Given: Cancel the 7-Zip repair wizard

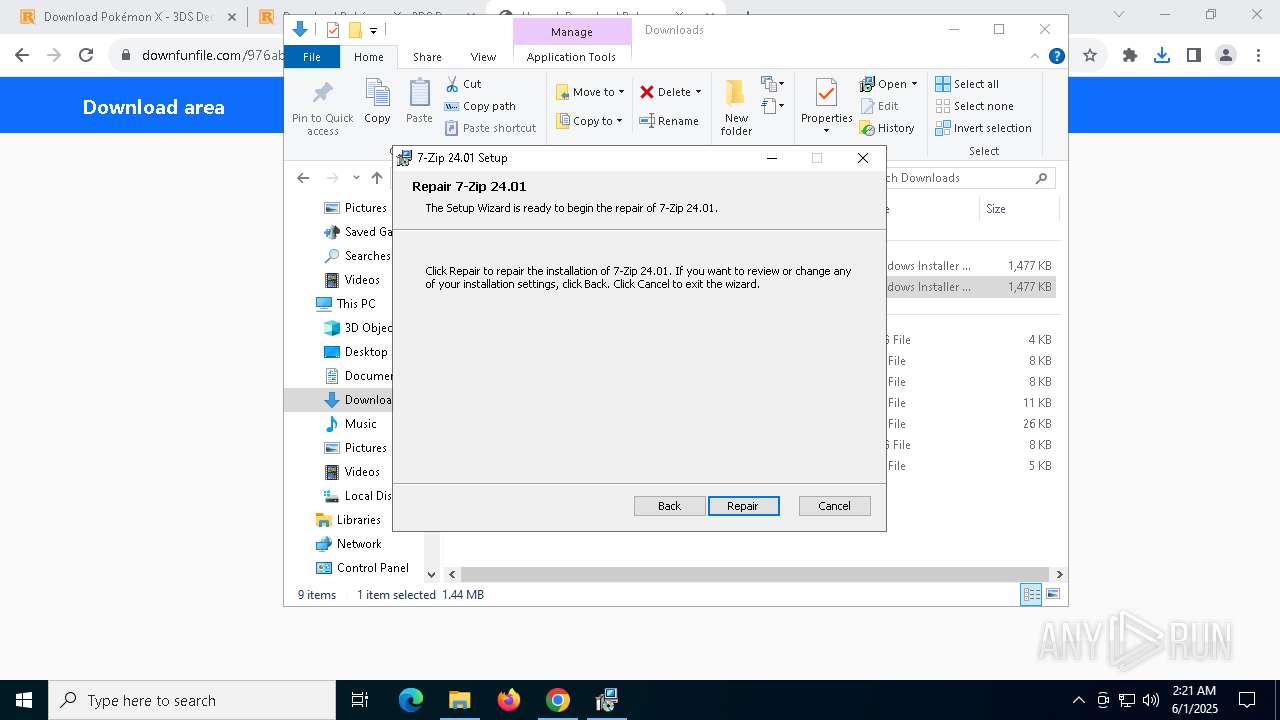Looking at the screenshot, I should [x=834, y=506].
